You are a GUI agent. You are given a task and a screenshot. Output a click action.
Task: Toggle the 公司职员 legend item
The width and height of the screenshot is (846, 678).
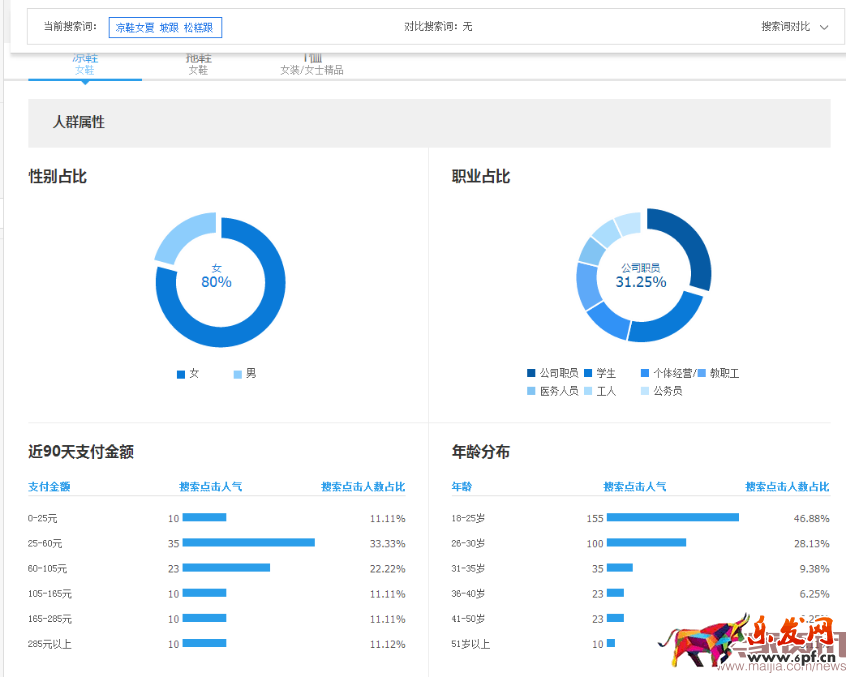pos(552,373)
